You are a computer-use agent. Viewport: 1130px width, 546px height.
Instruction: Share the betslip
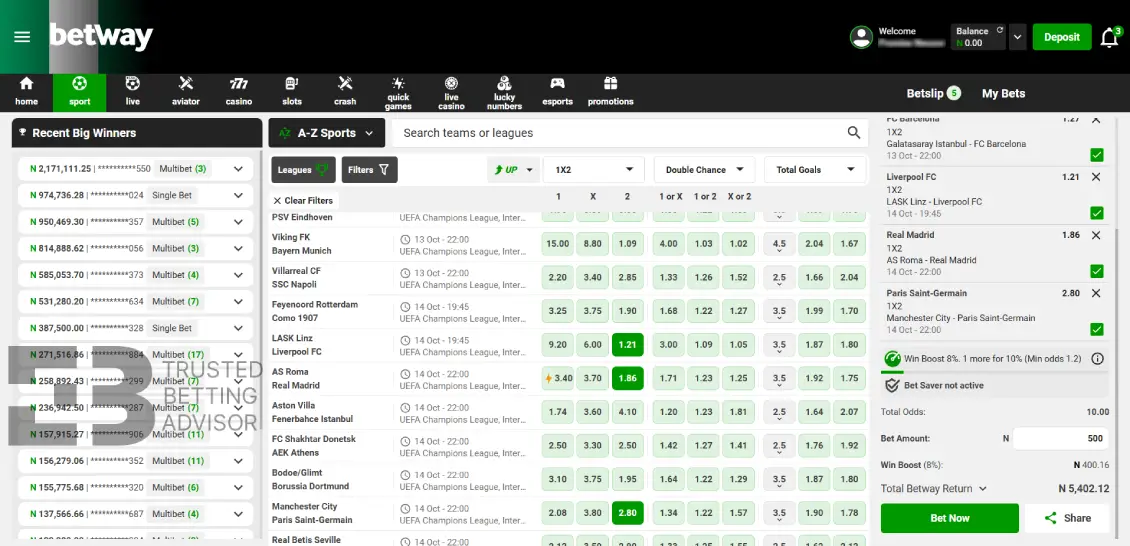(1067, 518)
